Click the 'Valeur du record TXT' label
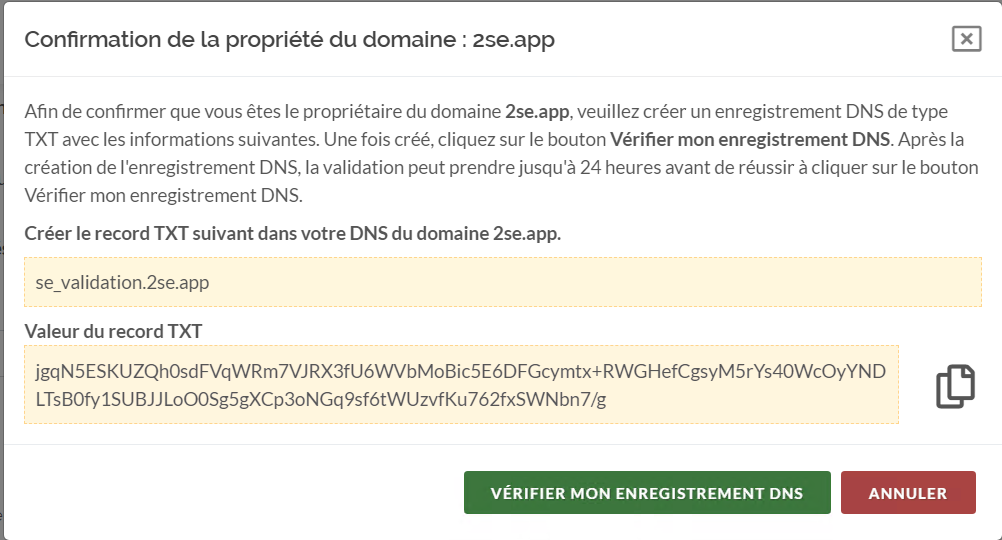 113,331
